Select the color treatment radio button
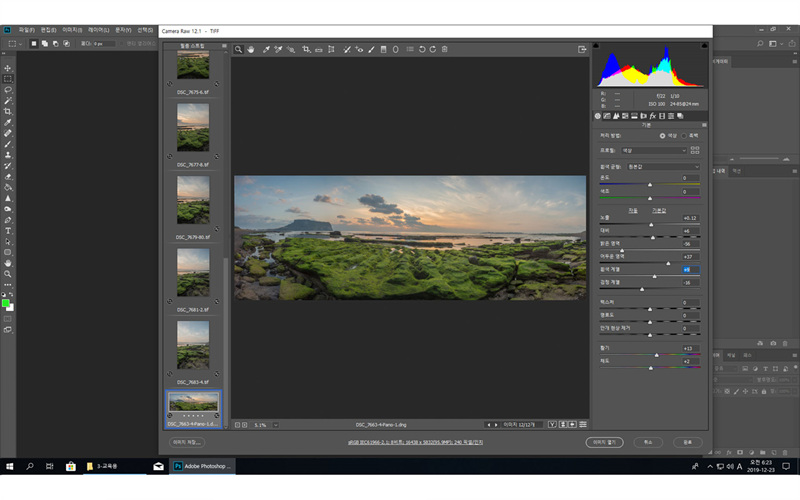Image resolution: width=800 pixels, height=500 pixels. (x=662, y=136)
